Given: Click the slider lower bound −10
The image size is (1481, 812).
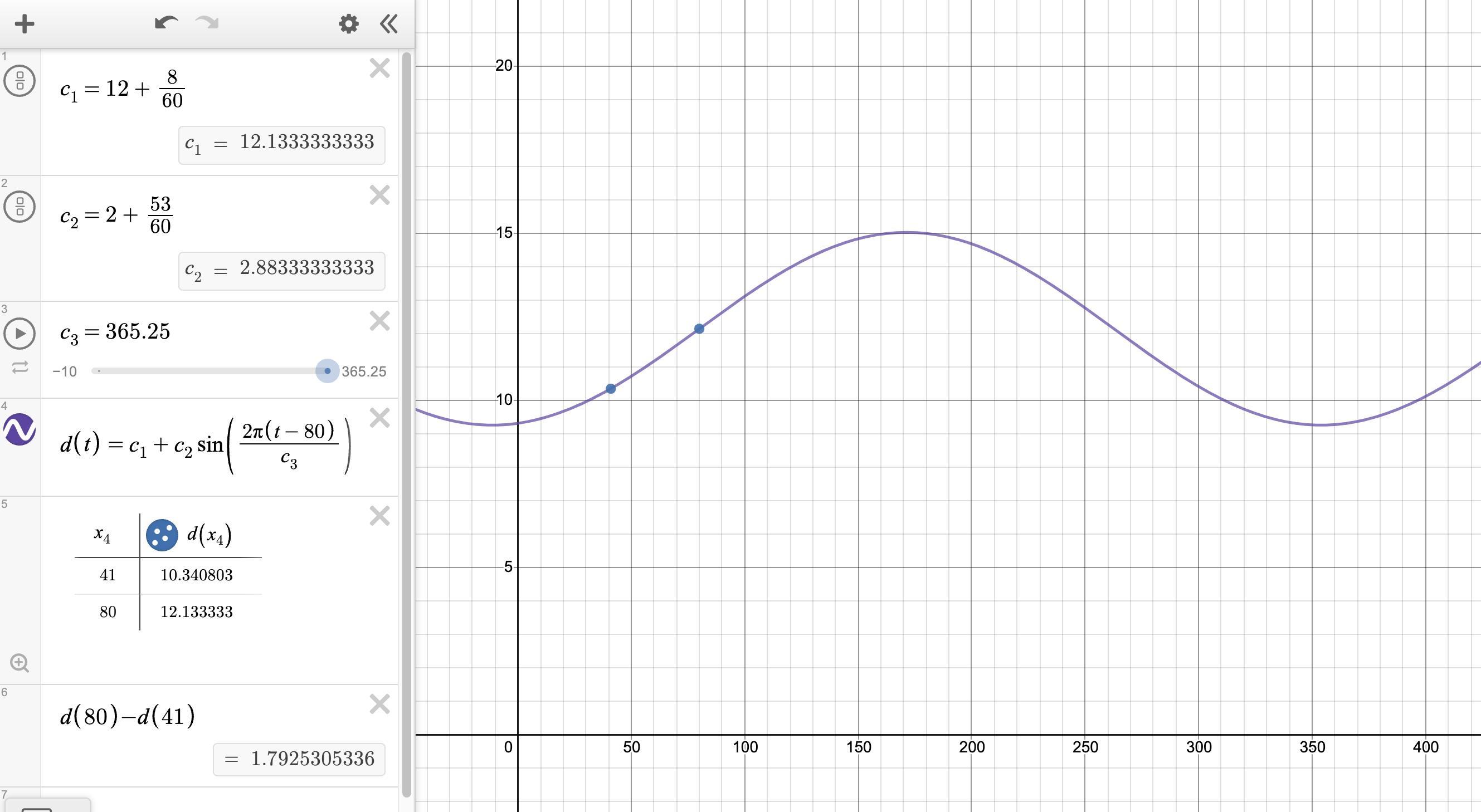Looking at the screenshot, I should [65, 372].
